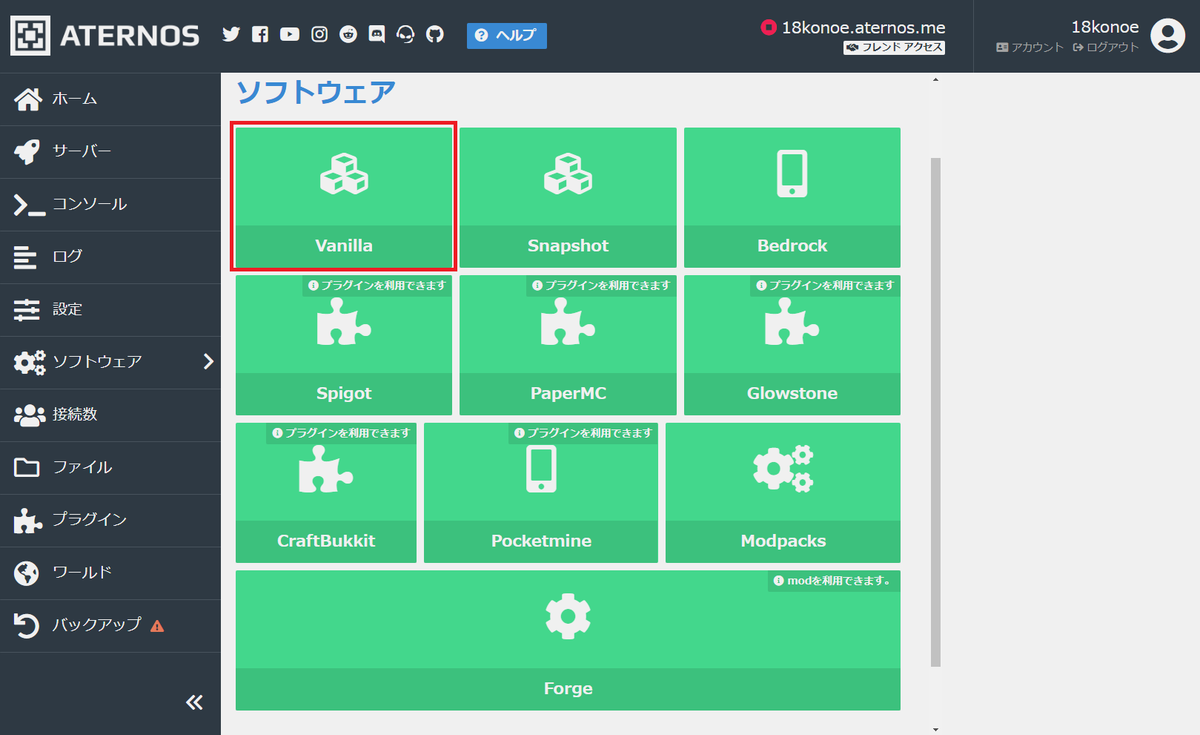
Task: Open the Instagram social link icon
Action: click(319, 35)
